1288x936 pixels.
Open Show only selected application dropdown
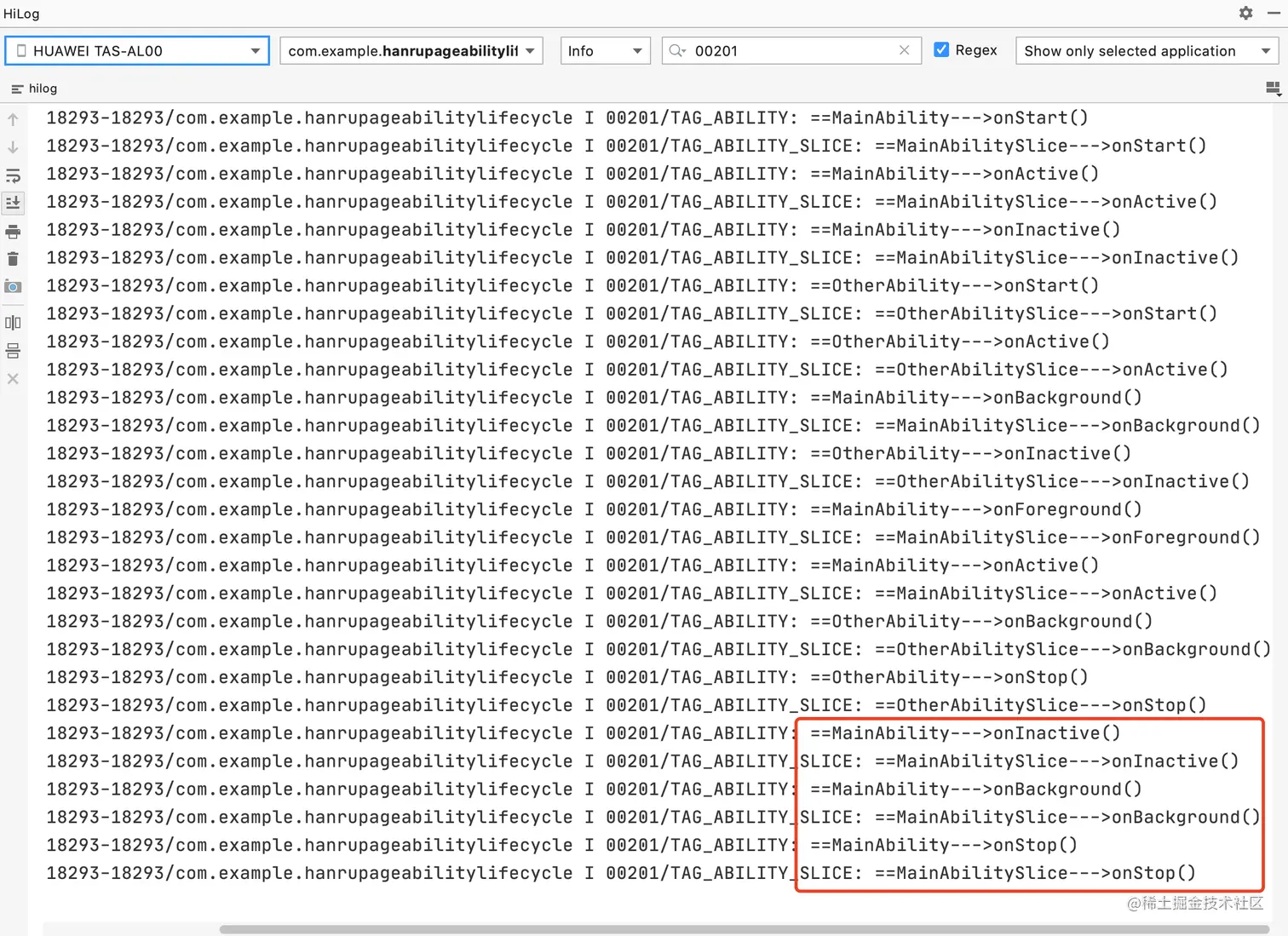[1147, 50]
